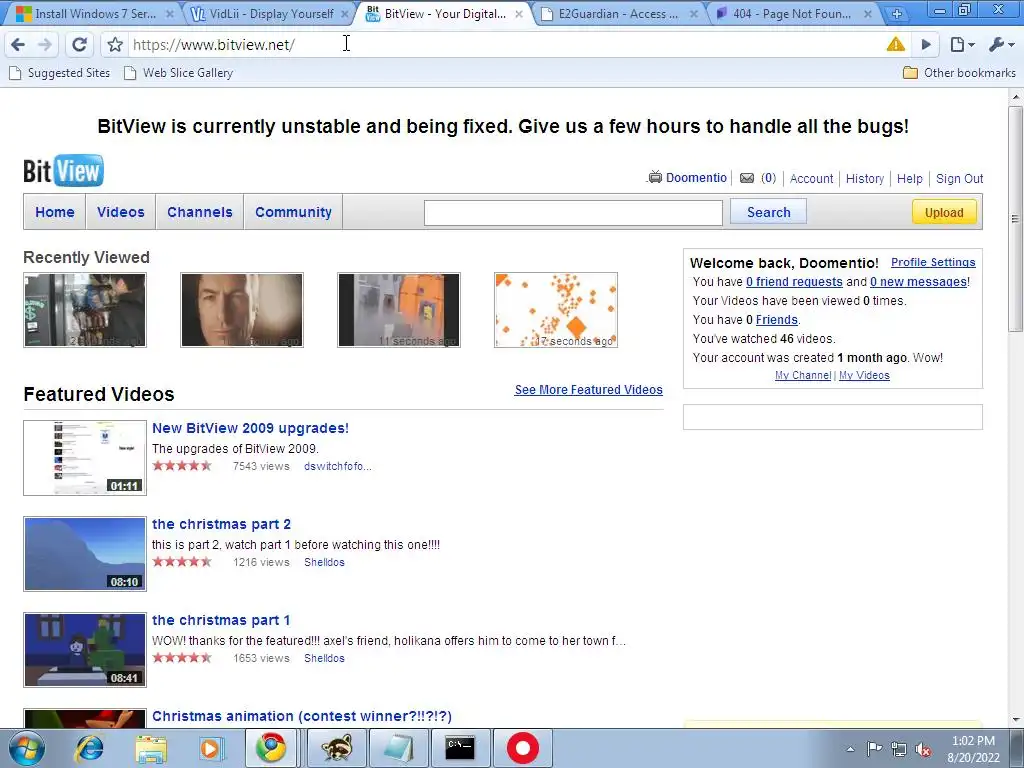Screen dimensions: 1024x768
Task: Open thumbnail of BitView 2009 upgrades video
Action: pos(85,458)
